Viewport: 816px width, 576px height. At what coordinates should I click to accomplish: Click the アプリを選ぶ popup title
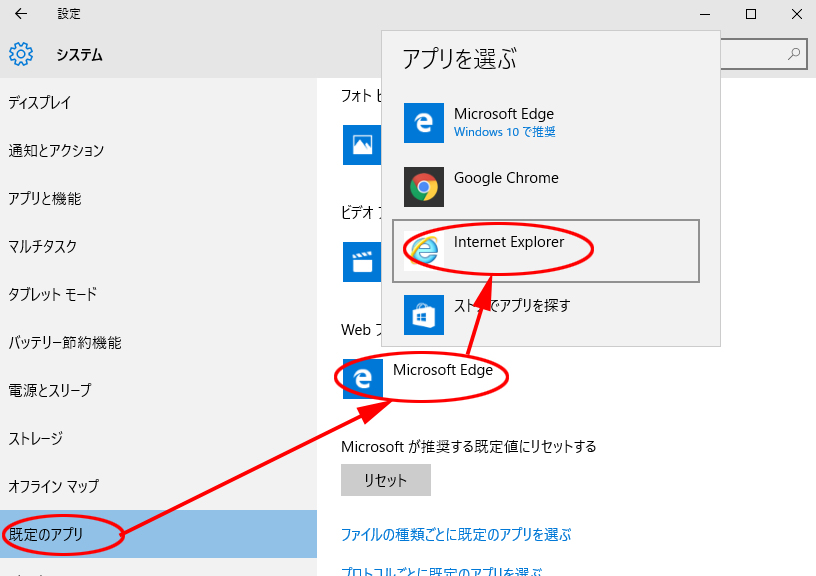click(x=460, y=58)
